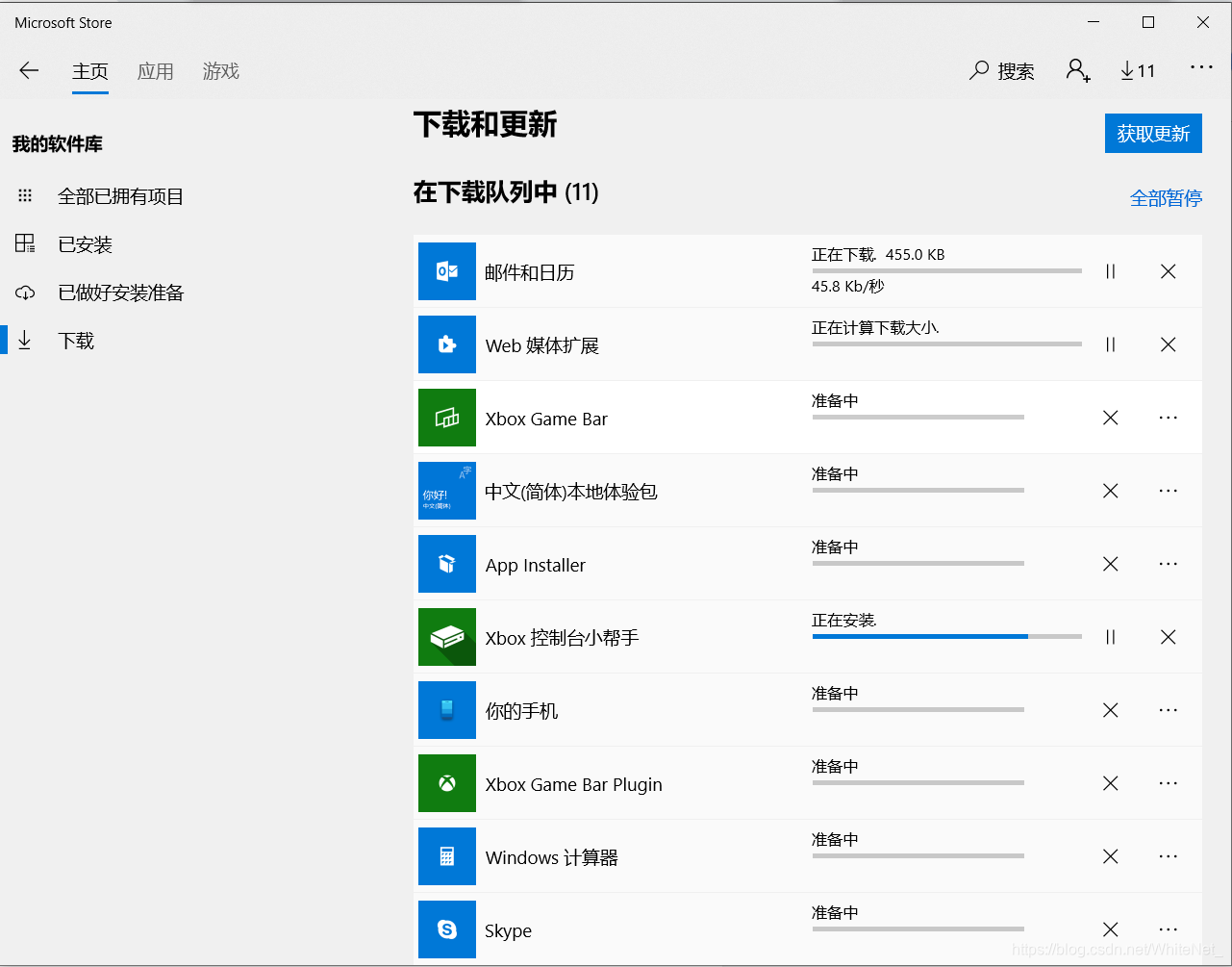Open more options for 中文(简体)本地体验包
This screenshot has height=967, width=1232.
point(1169,491)
